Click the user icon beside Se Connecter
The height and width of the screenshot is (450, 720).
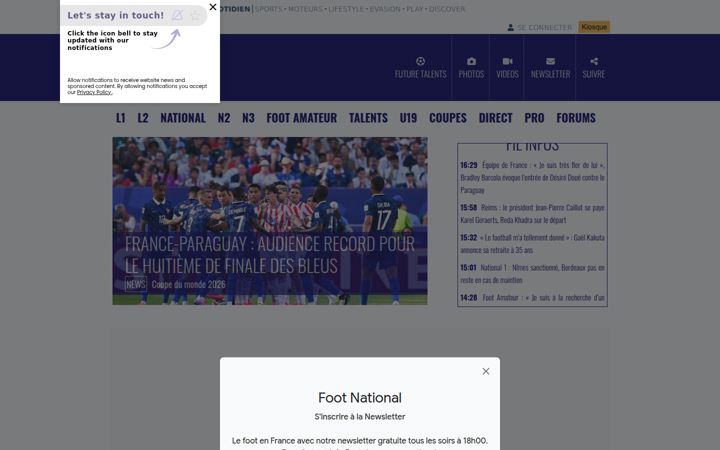pyautogui.click(x=510, y=28)
